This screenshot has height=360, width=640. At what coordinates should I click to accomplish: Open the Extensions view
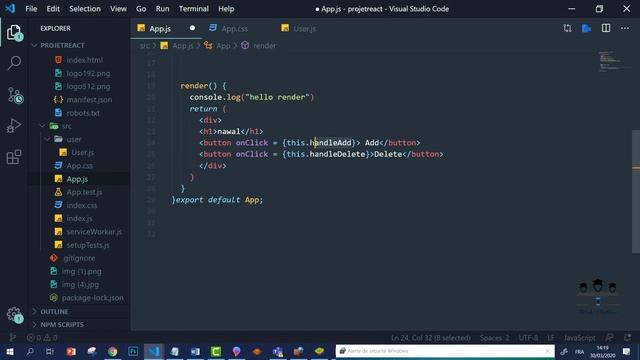(x=14, y=157)
